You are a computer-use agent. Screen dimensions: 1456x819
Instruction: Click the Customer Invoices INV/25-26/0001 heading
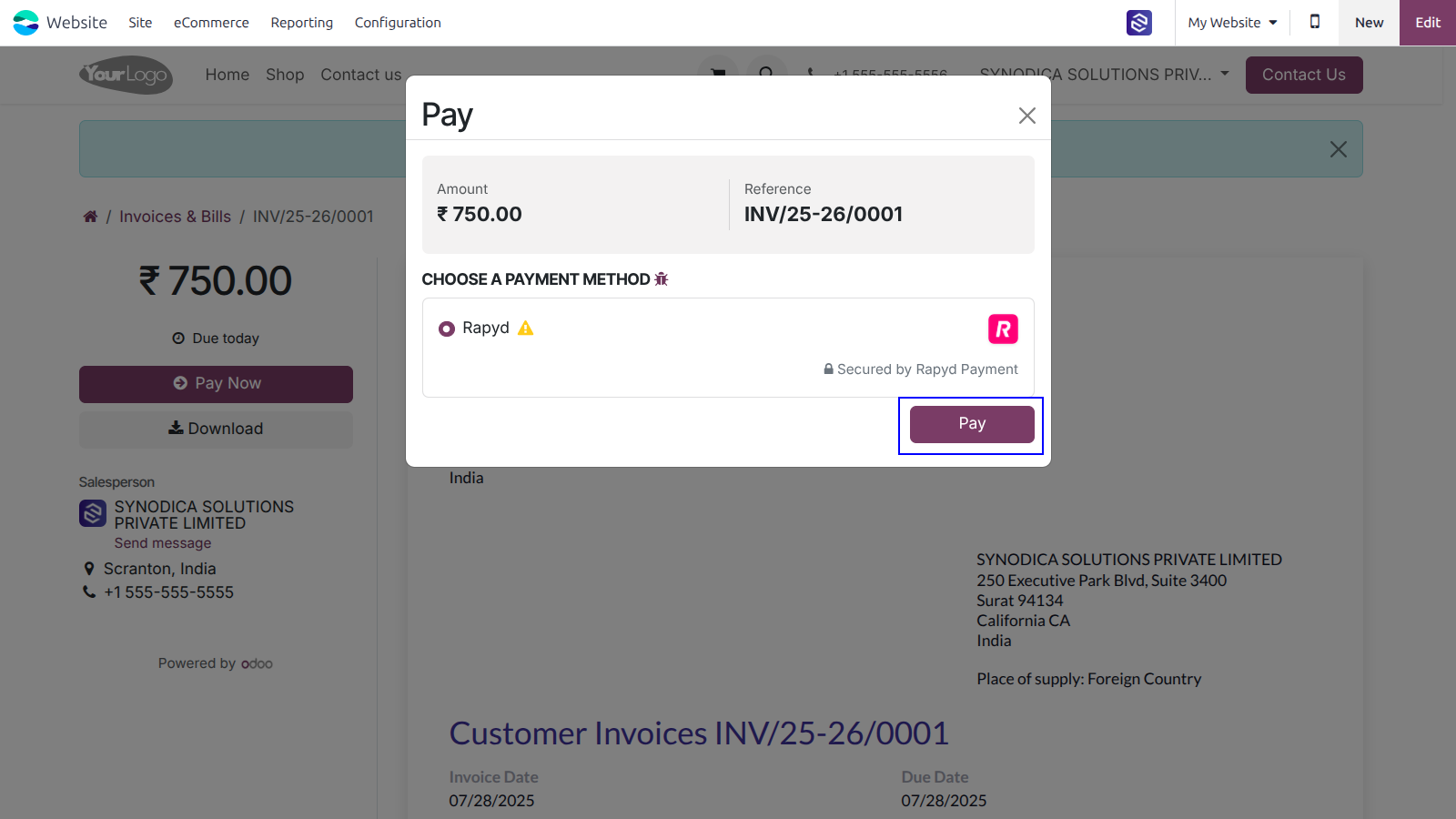pyautogui.click(x=699, y=733)
